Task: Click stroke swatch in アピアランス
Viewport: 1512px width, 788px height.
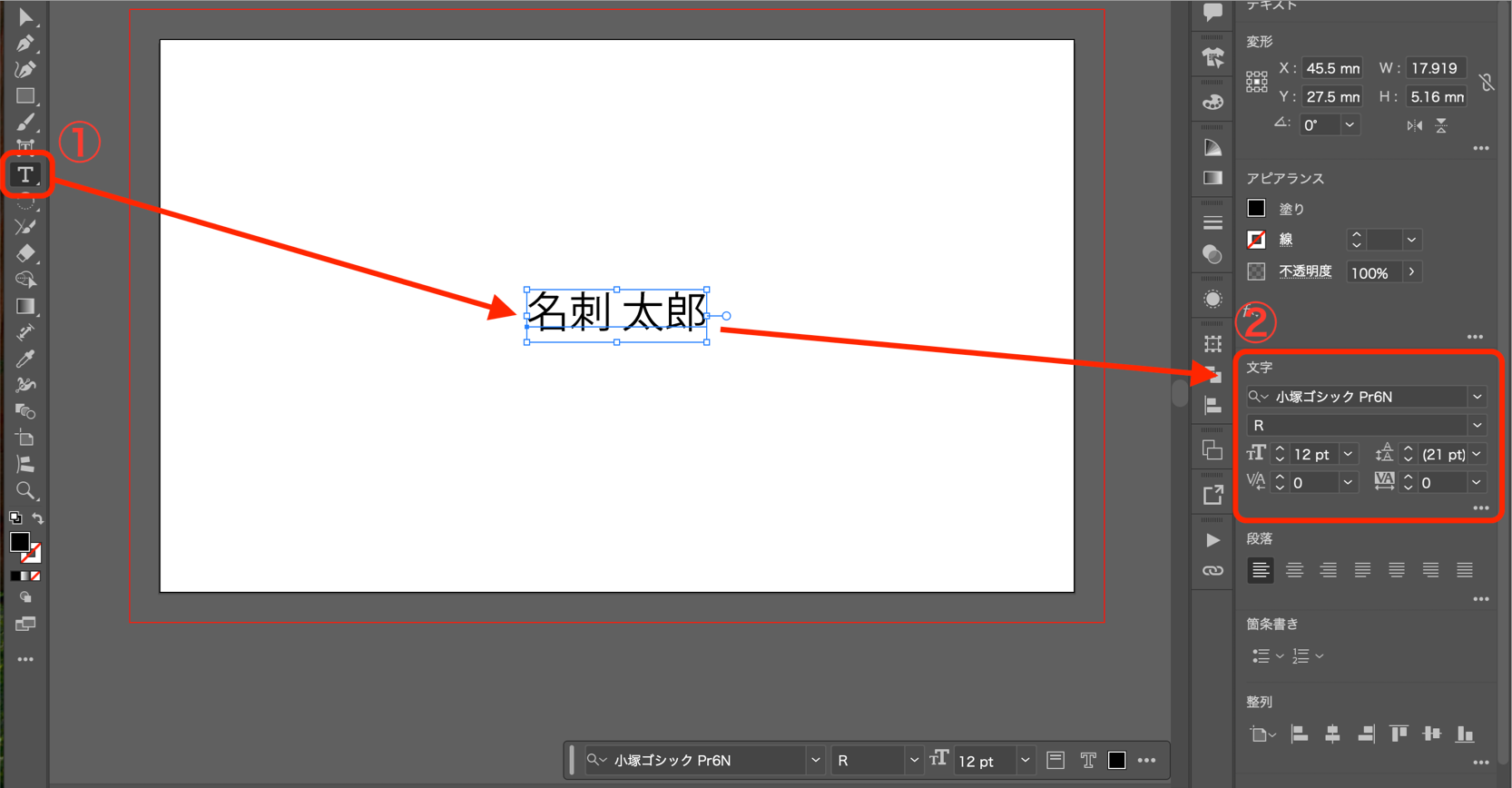Action: pos(1256,240)
